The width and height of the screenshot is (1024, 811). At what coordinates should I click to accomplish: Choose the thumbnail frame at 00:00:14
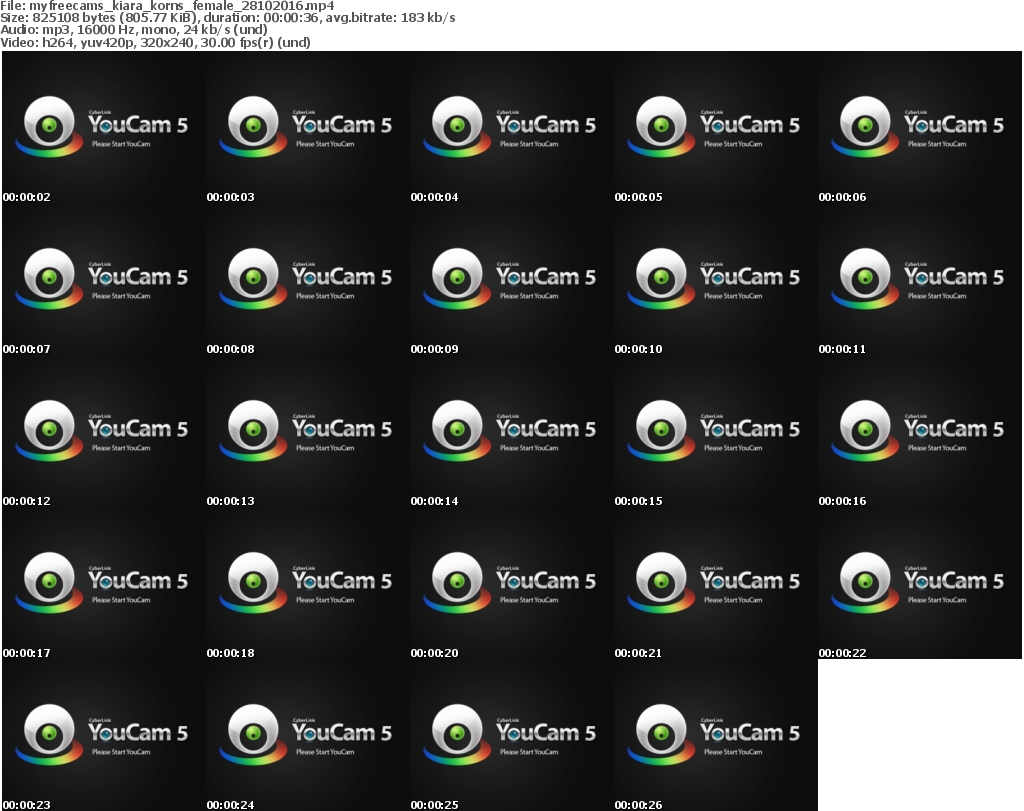point(512,432)
